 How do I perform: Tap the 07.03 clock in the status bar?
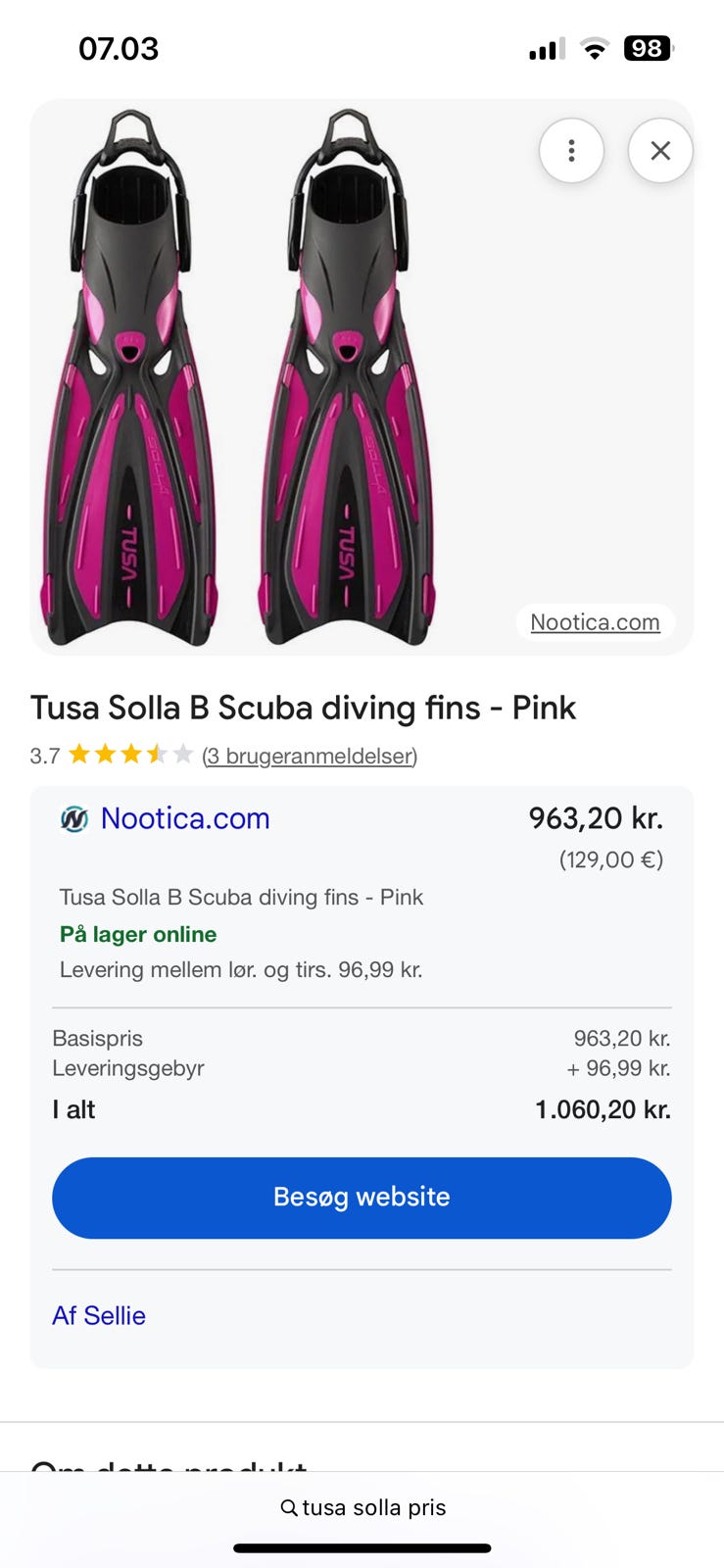click(119, 49)
